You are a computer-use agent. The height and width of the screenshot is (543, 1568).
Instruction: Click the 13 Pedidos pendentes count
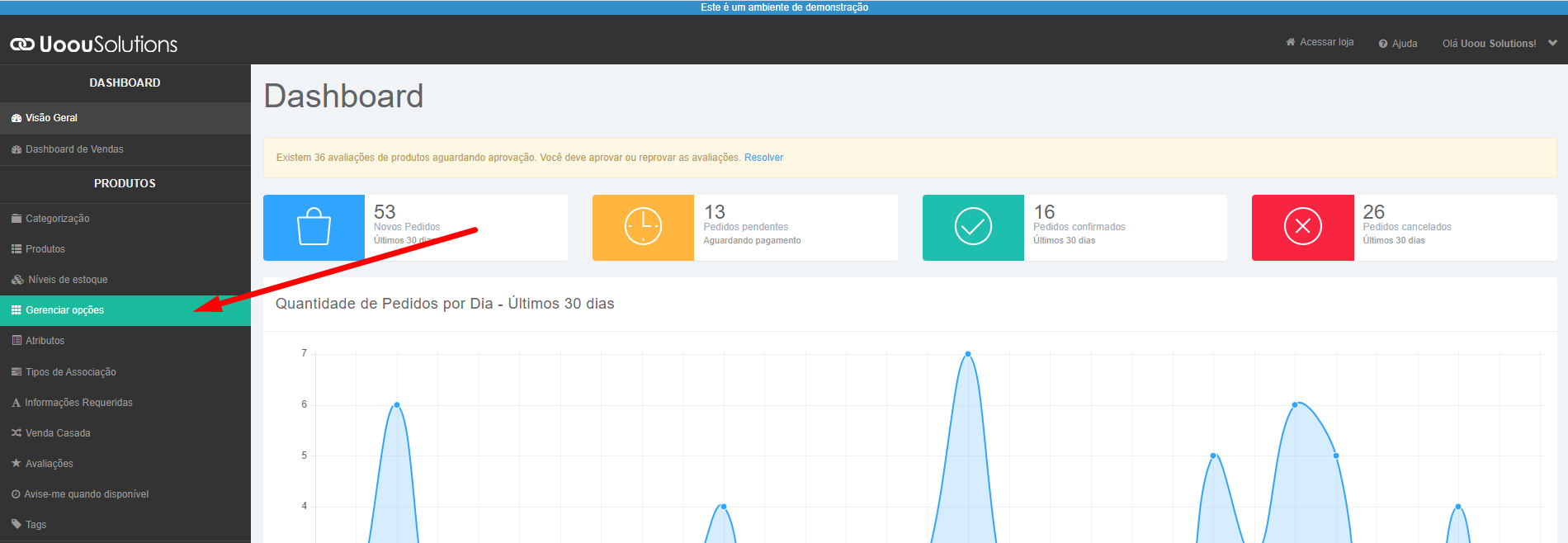tap(715, 212)
